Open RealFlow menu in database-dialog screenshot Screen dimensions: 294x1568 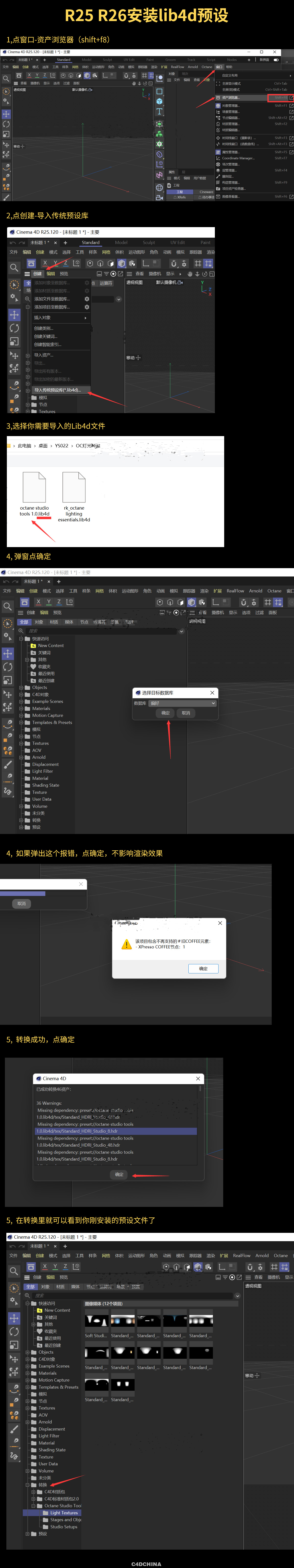click(x=235, y=590)
